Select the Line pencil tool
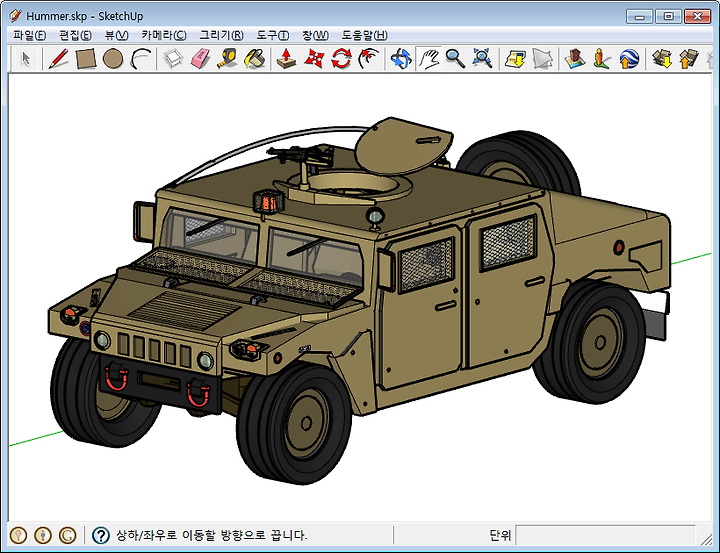The image size is (720, 553). pos(58,59)
